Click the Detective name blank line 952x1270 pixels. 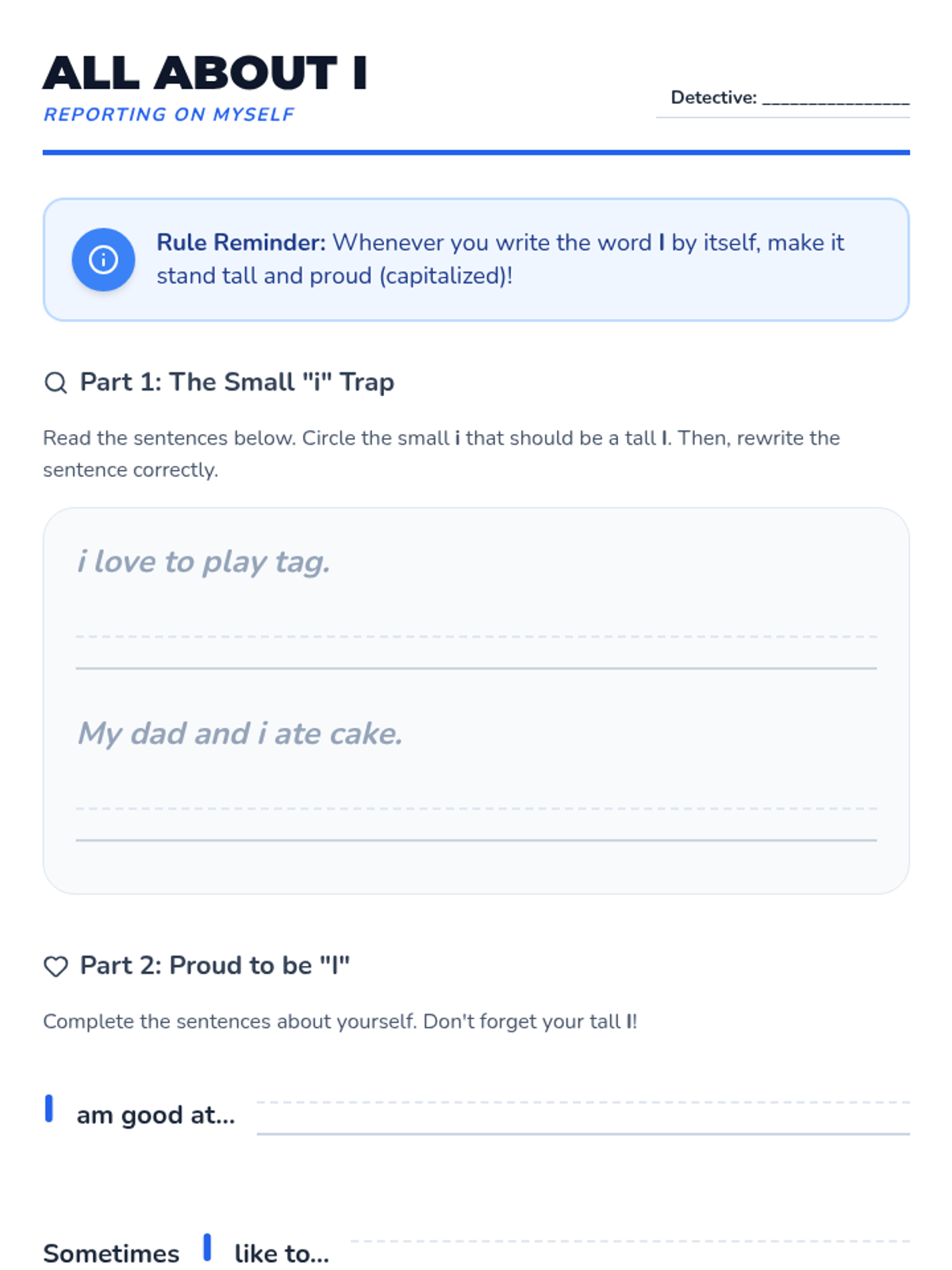point(835,100)
